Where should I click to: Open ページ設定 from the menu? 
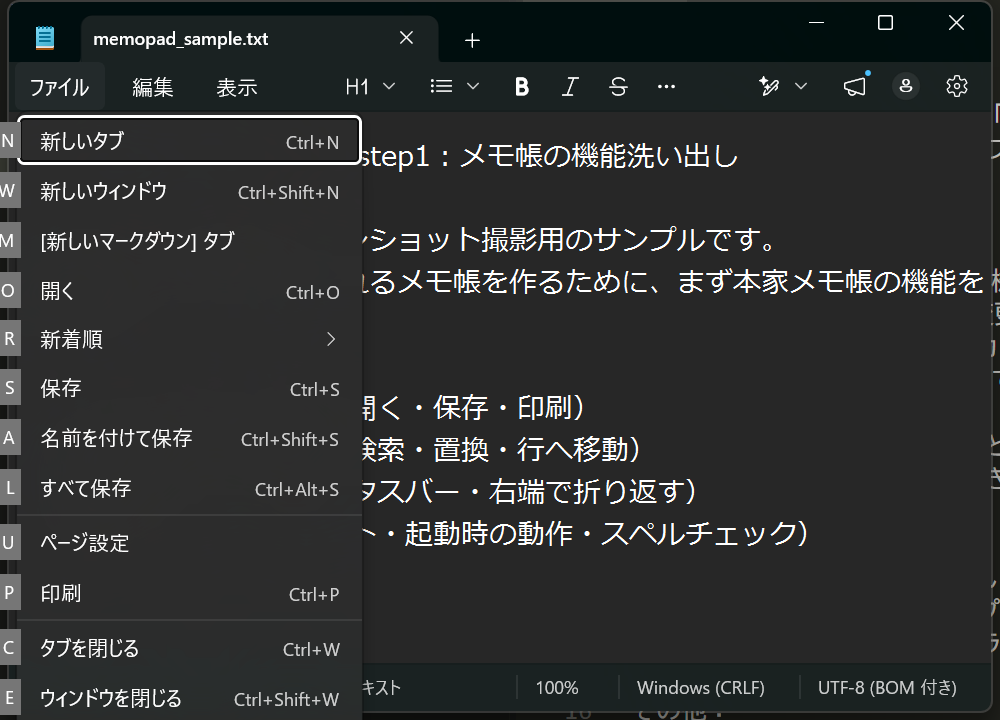point(190,543)
